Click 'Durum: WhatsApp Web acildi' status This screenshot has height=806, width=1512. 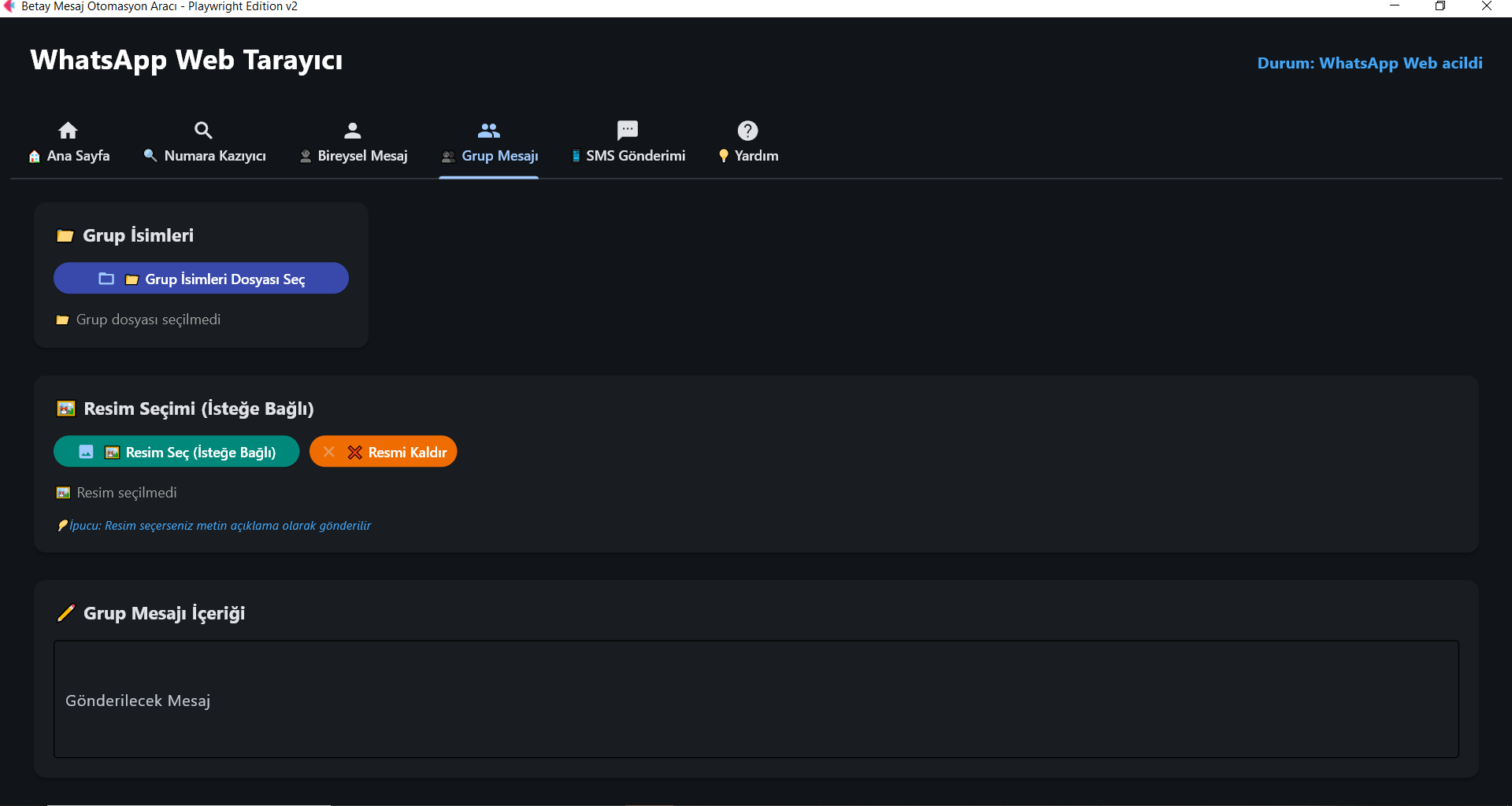[1369, 63]
